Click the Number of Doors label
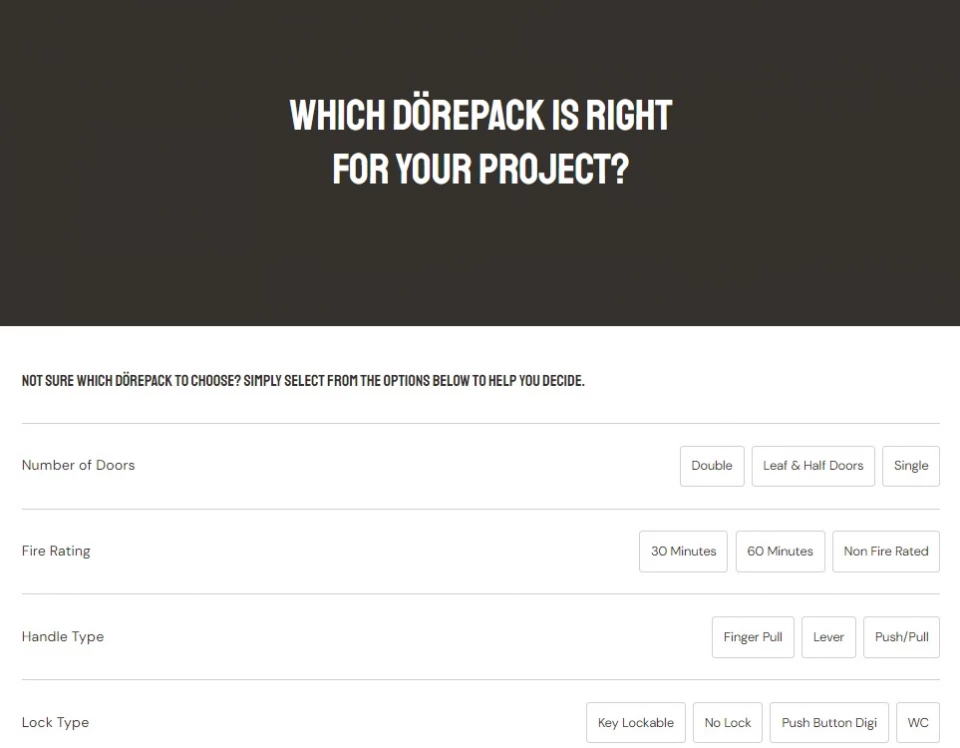Screen dimensions: 960x748 (78, 465)
